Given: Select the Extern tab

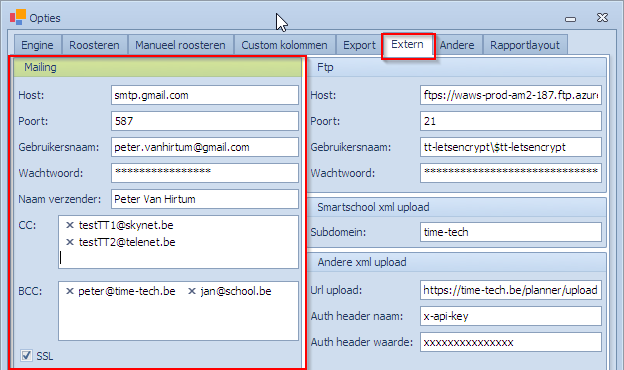Looking at the screenshot, I should pos(408,45).
